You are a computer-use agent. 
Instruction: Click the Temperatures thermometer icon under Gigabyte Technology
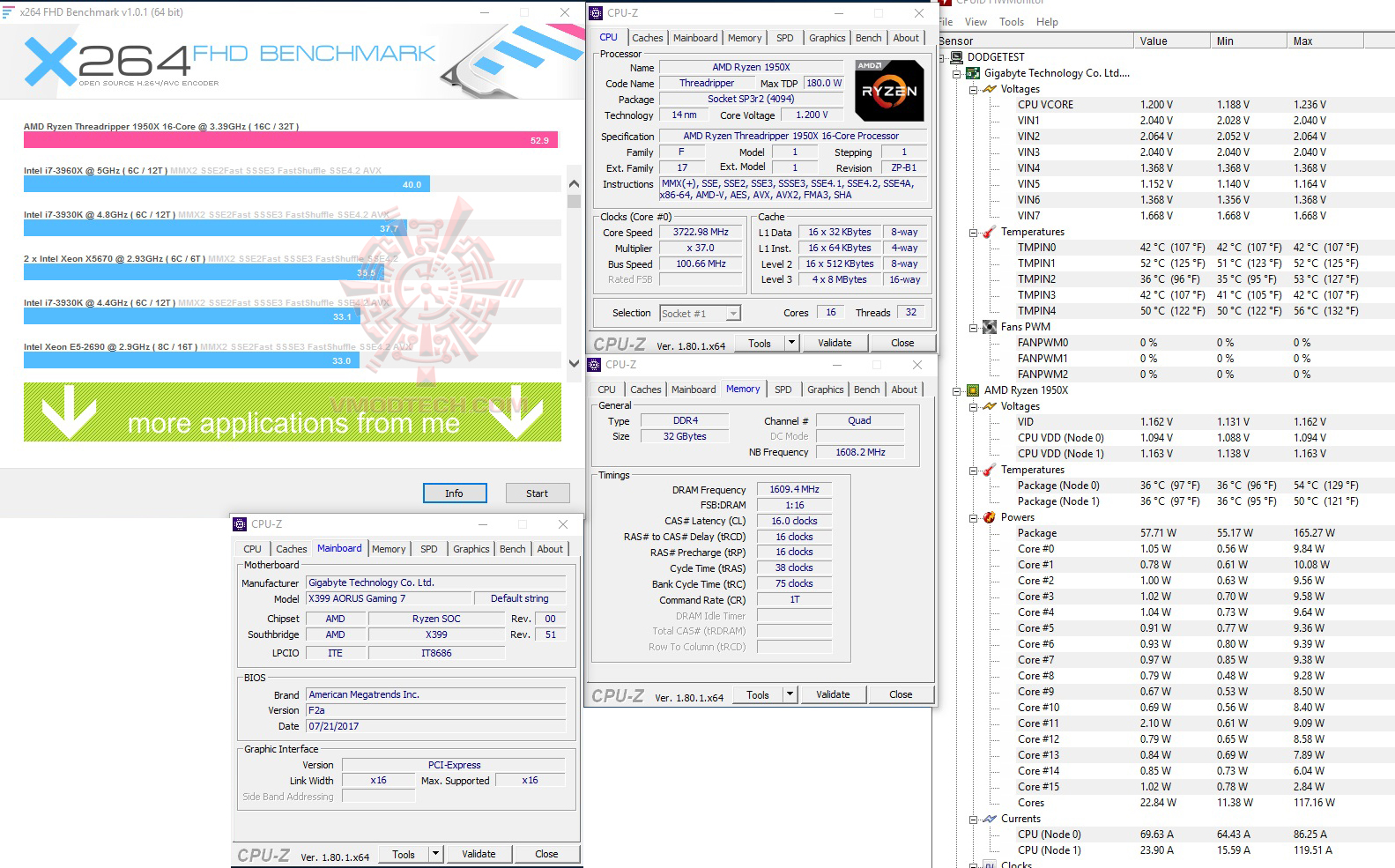pos(990,232)
